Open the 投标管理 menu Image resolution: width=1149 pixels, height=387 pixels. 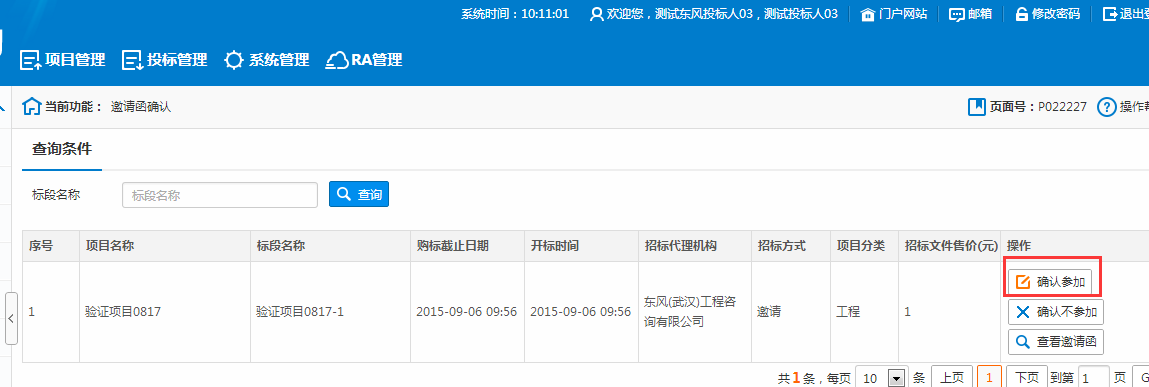pos(165,60)
